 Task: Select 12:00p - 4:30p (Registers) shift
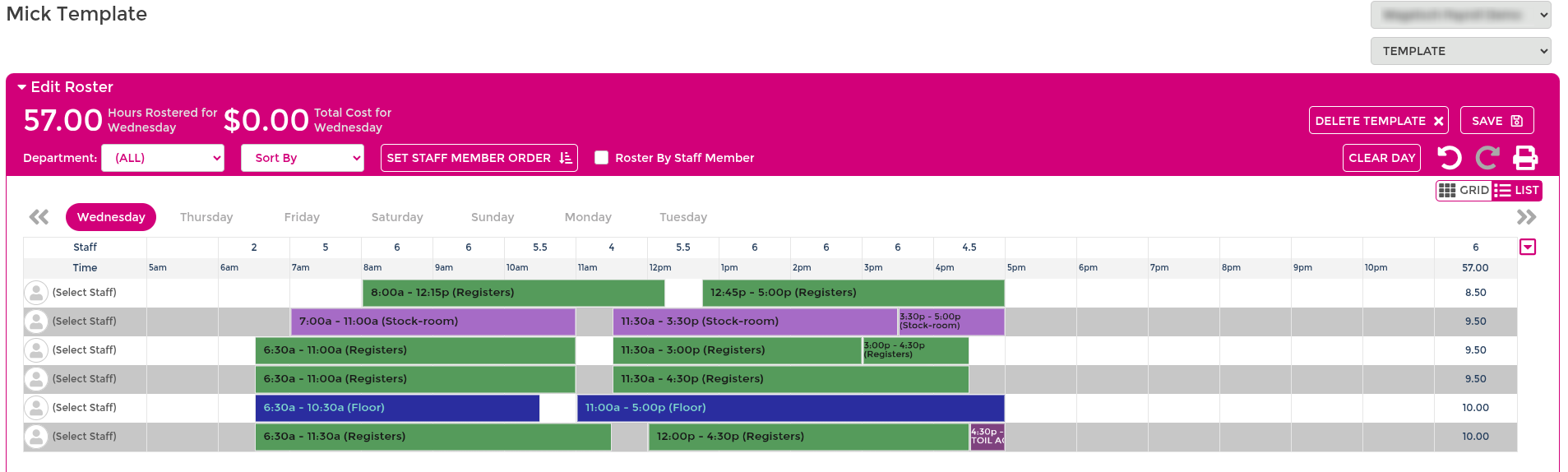point(808,437)
